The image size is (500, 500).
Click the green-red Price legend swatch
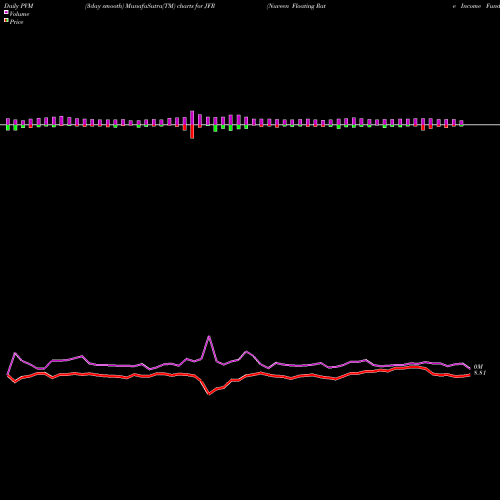click(x=6, y=20)
